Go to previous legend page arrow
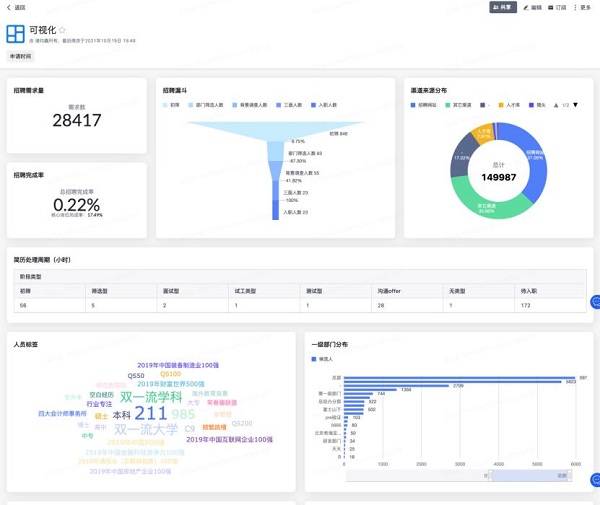The width and height of the screenshot is (600, 505). pyautogui.click(x=555, y=104)
